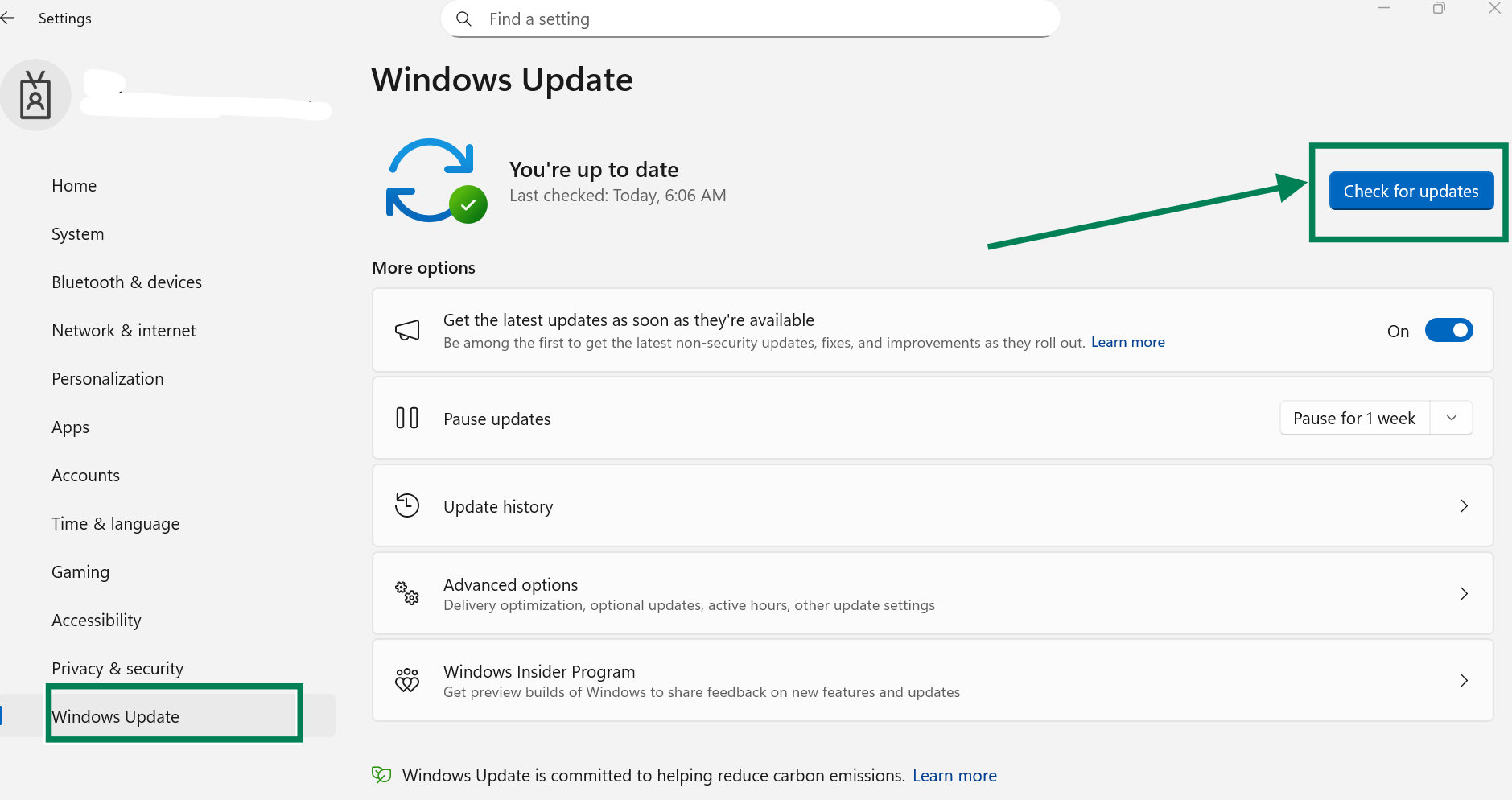Open Accessibility settings in the sidebar
The height and width of the screenshot is (800, 1512).
click(97, 621)
